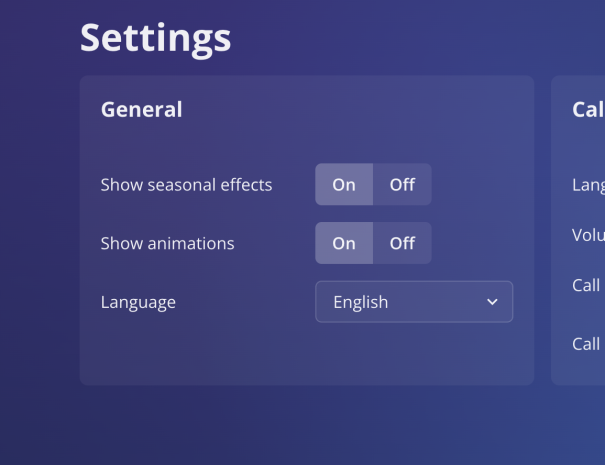Turn on seasonal effects
Screen dimensions: 605x465
tap(344, 185)
